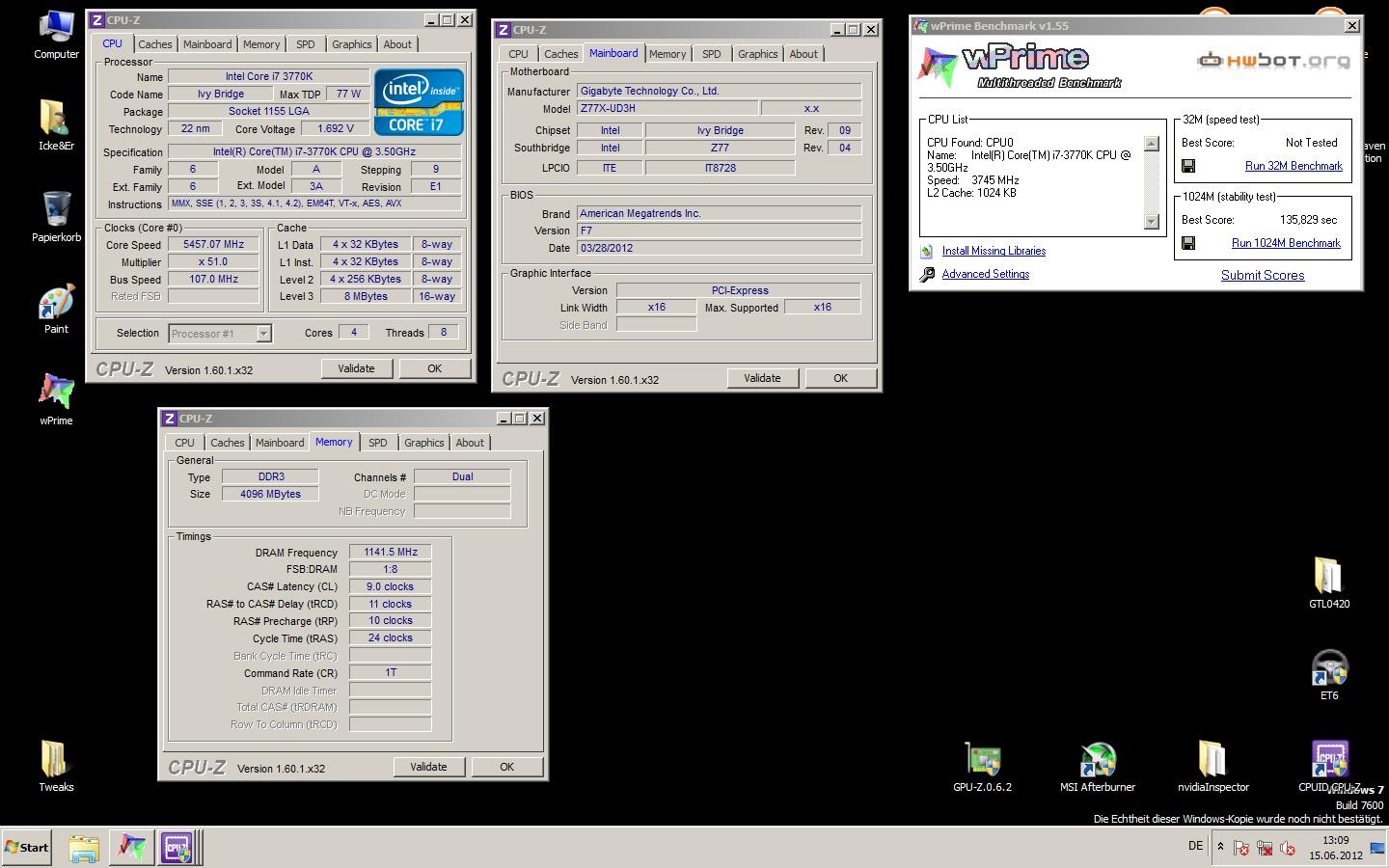Viewport: 1389px width, 868px height.
Task: Click Validate in the CPU tab window
Action: 356,368
